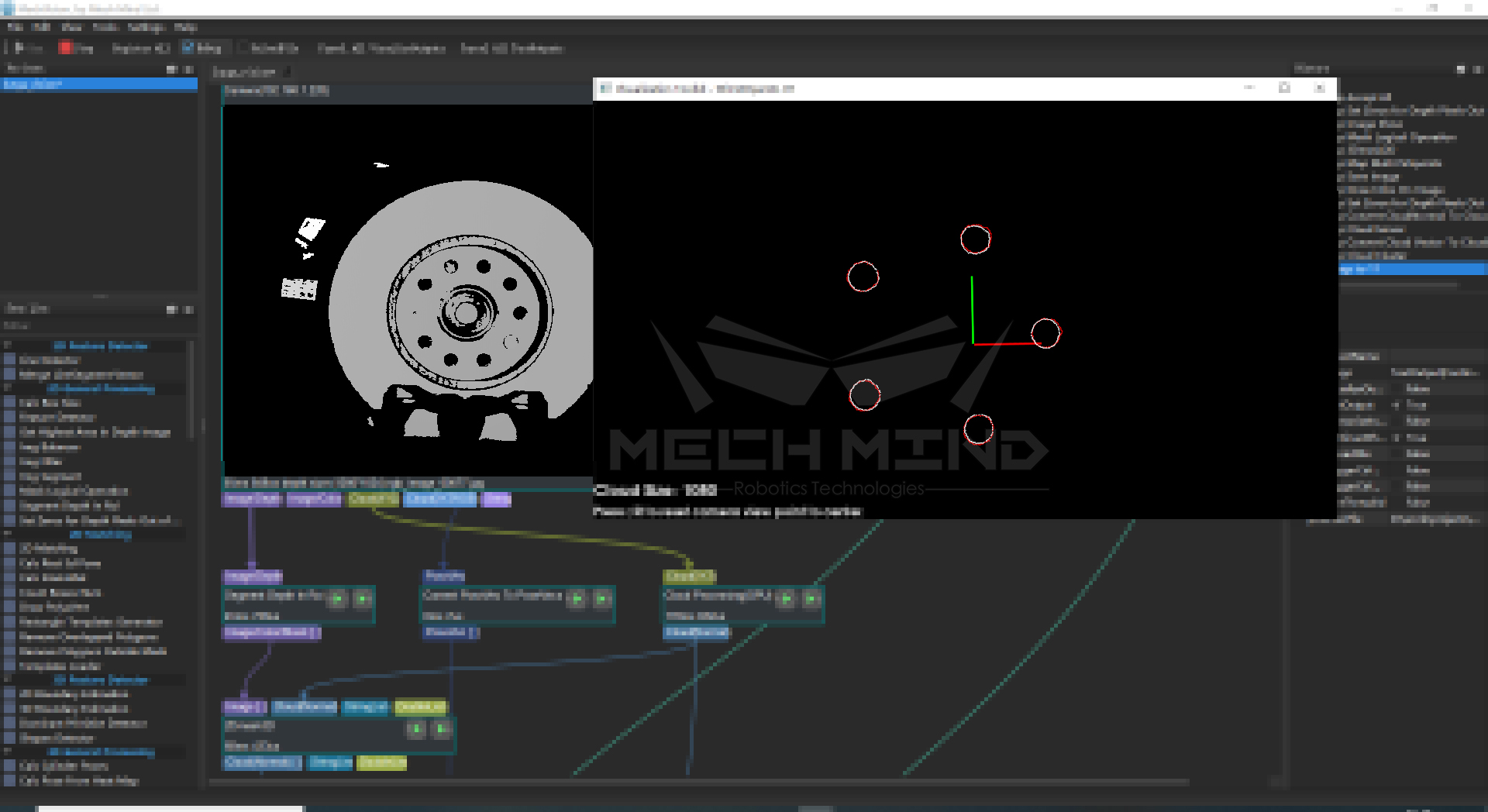Screen dimensions: 1488x812
Task: Click the graph editor horizontal scrollbar
Action: point(699,782)
